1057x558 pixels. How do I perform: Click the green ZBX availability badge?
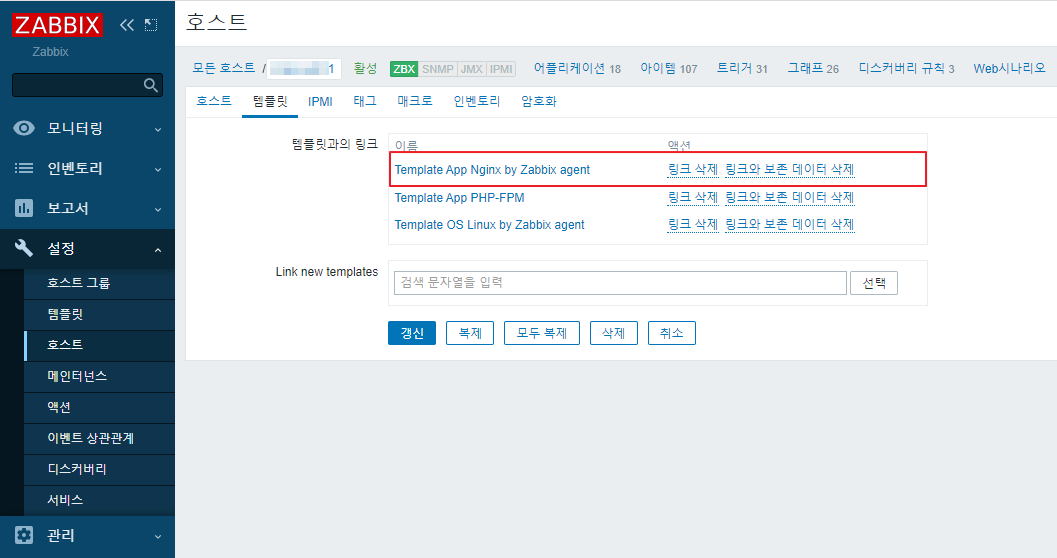click(404, 69)
